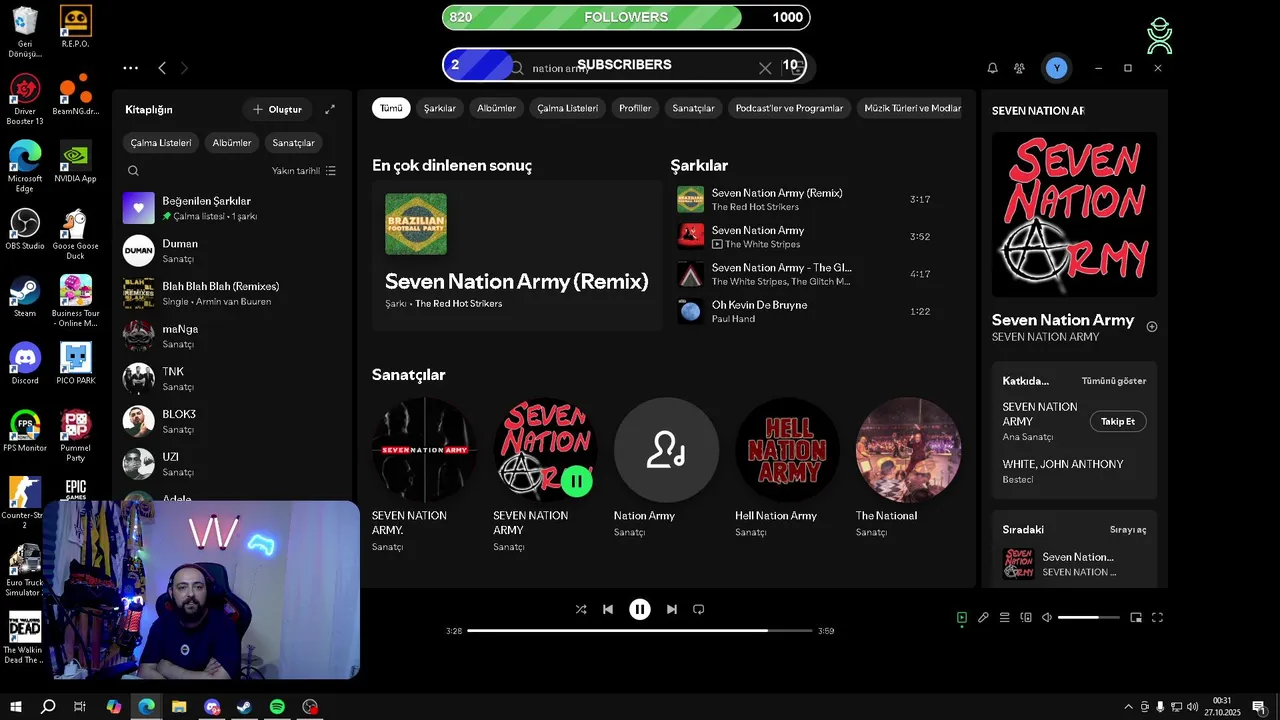
Task: Filter library by Çalma Listeleri
Action: [x=161, y=143]
